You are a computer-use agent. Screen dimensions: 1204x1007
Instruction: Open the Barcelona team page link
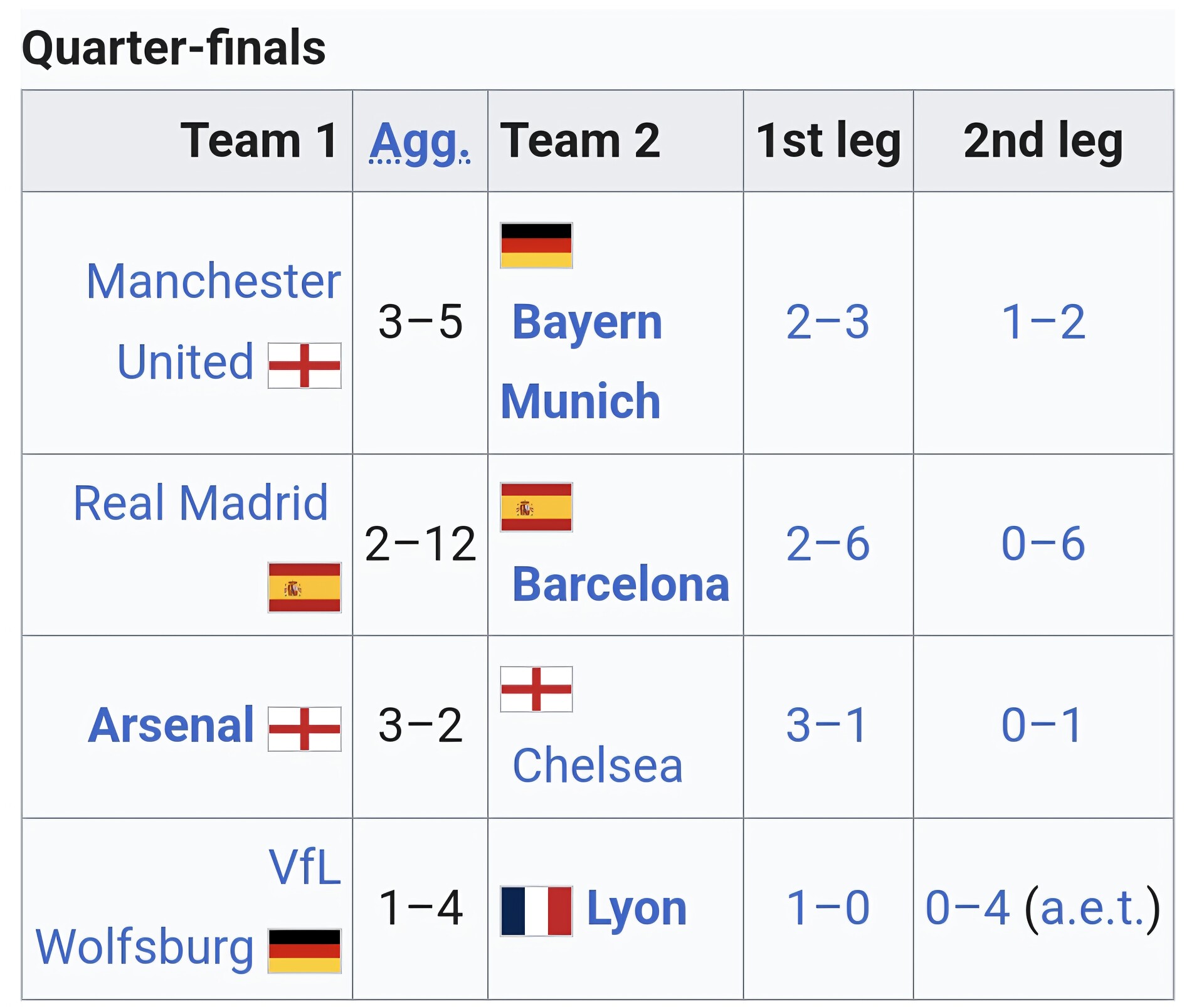click(621, 584)
